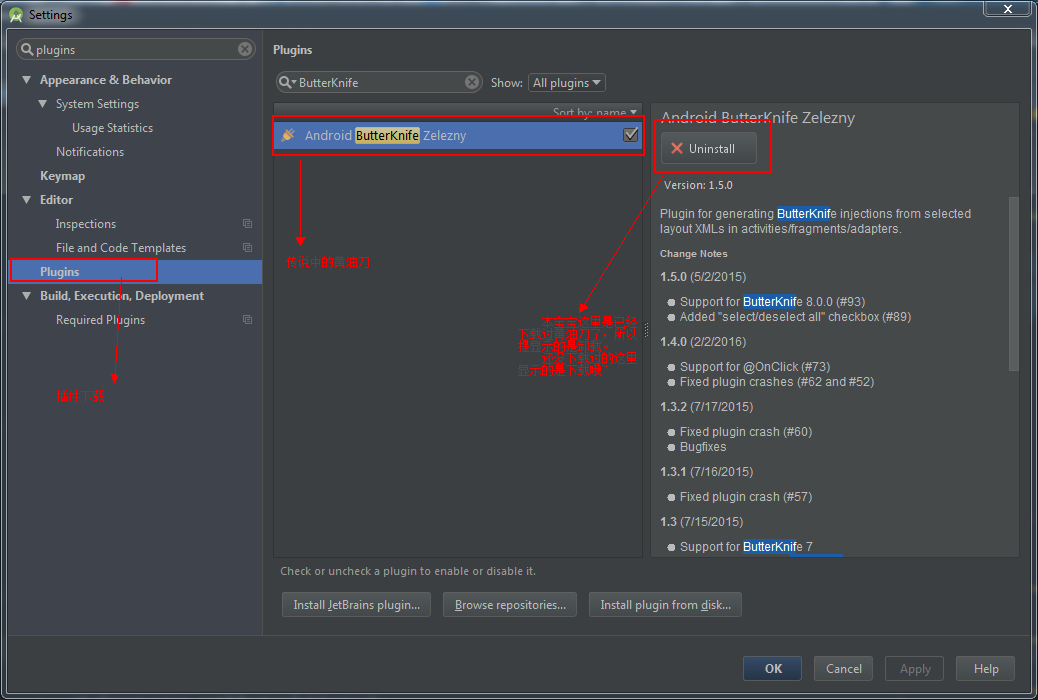Open the Sort by name dropdown

[x=594, y=113]
